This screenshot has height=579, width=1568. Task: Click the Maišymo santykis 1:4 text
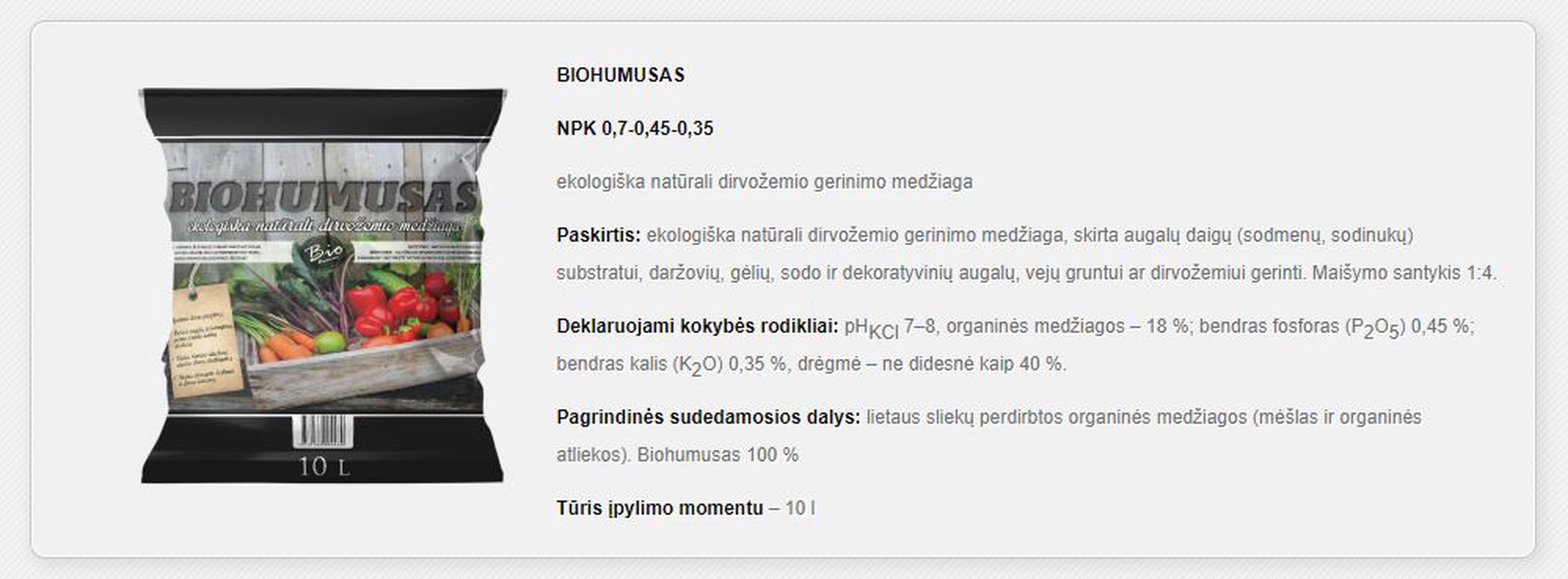pyautogui.click(x=1403, y=273)
